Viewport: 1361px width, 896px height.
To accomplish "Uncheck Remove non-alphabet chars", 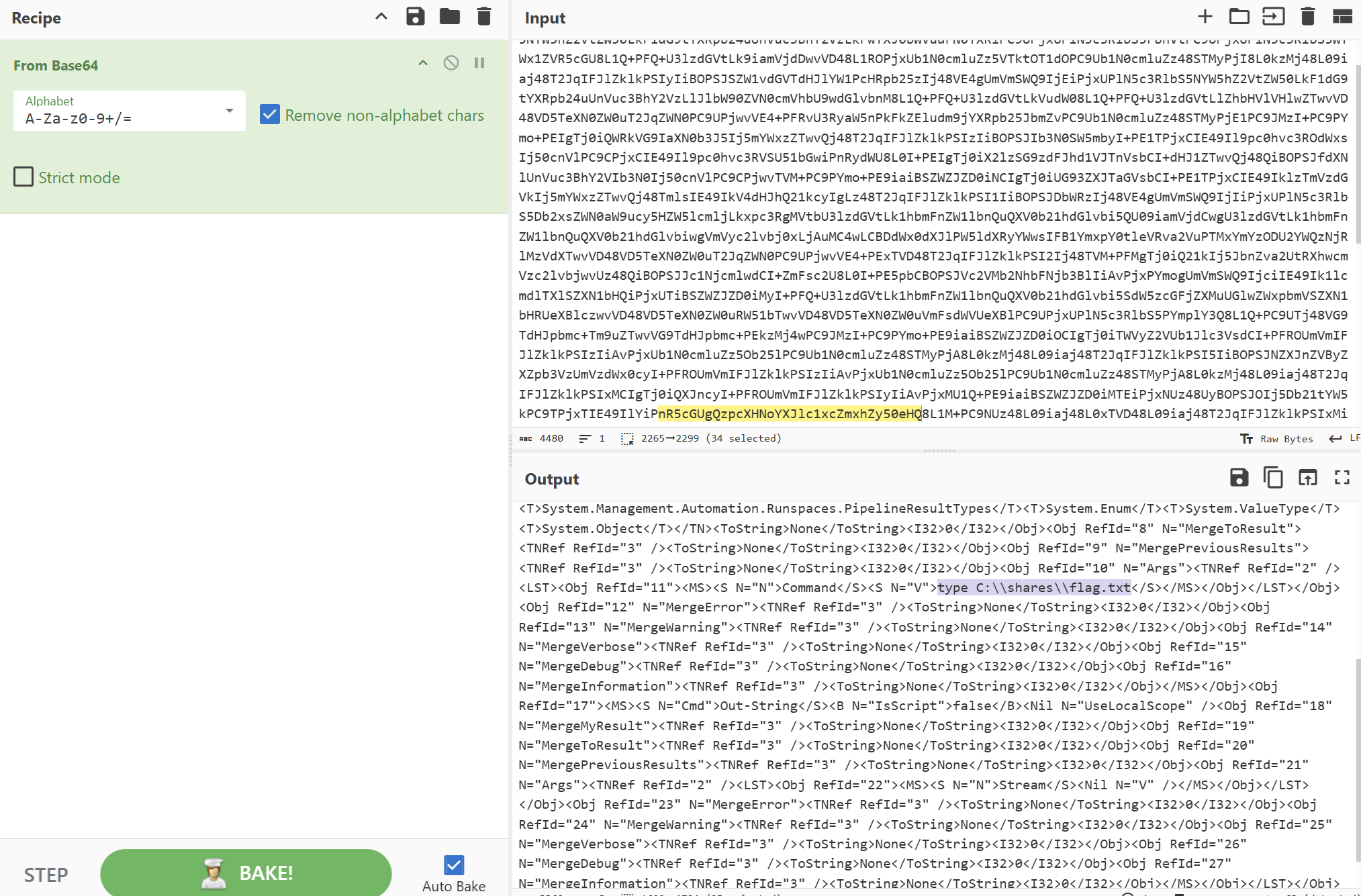I will click(x=270, y=115).
